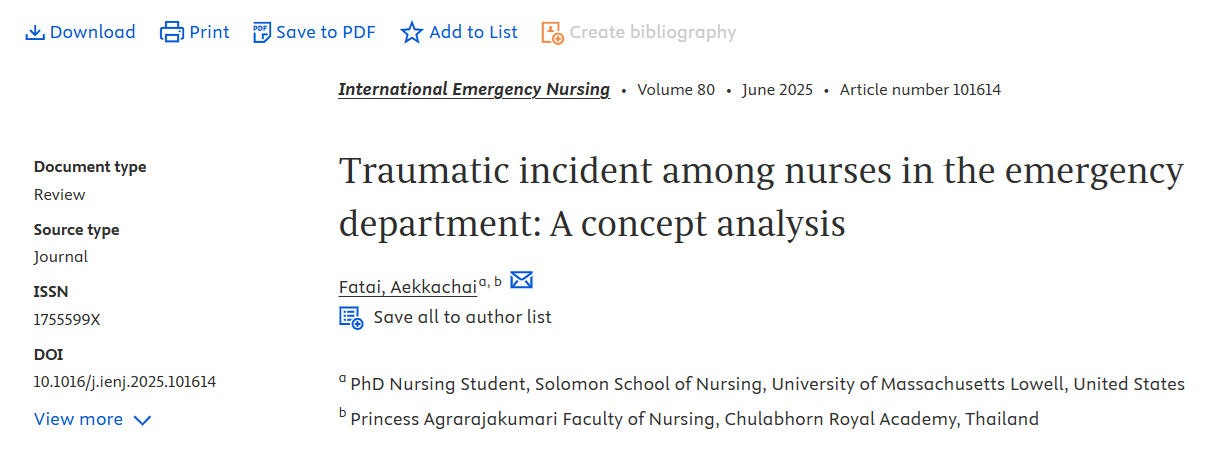Click the Save all to author list label

click(462, 317)
